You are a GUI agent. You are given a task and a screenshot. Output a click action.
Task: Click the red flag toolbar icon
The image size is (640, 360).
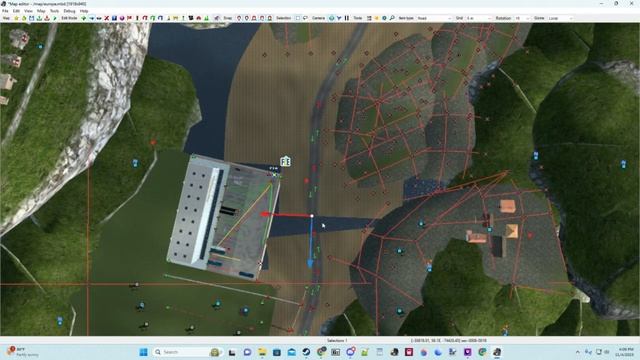pos(129,18)
